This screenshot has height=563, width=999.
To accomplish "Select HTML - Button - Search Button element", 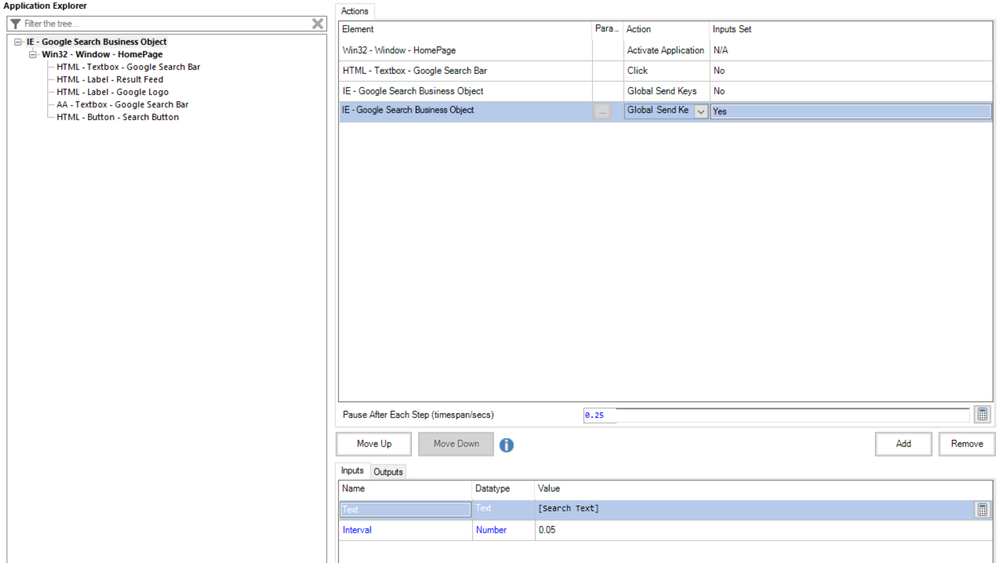I will (x=117, y=117).
